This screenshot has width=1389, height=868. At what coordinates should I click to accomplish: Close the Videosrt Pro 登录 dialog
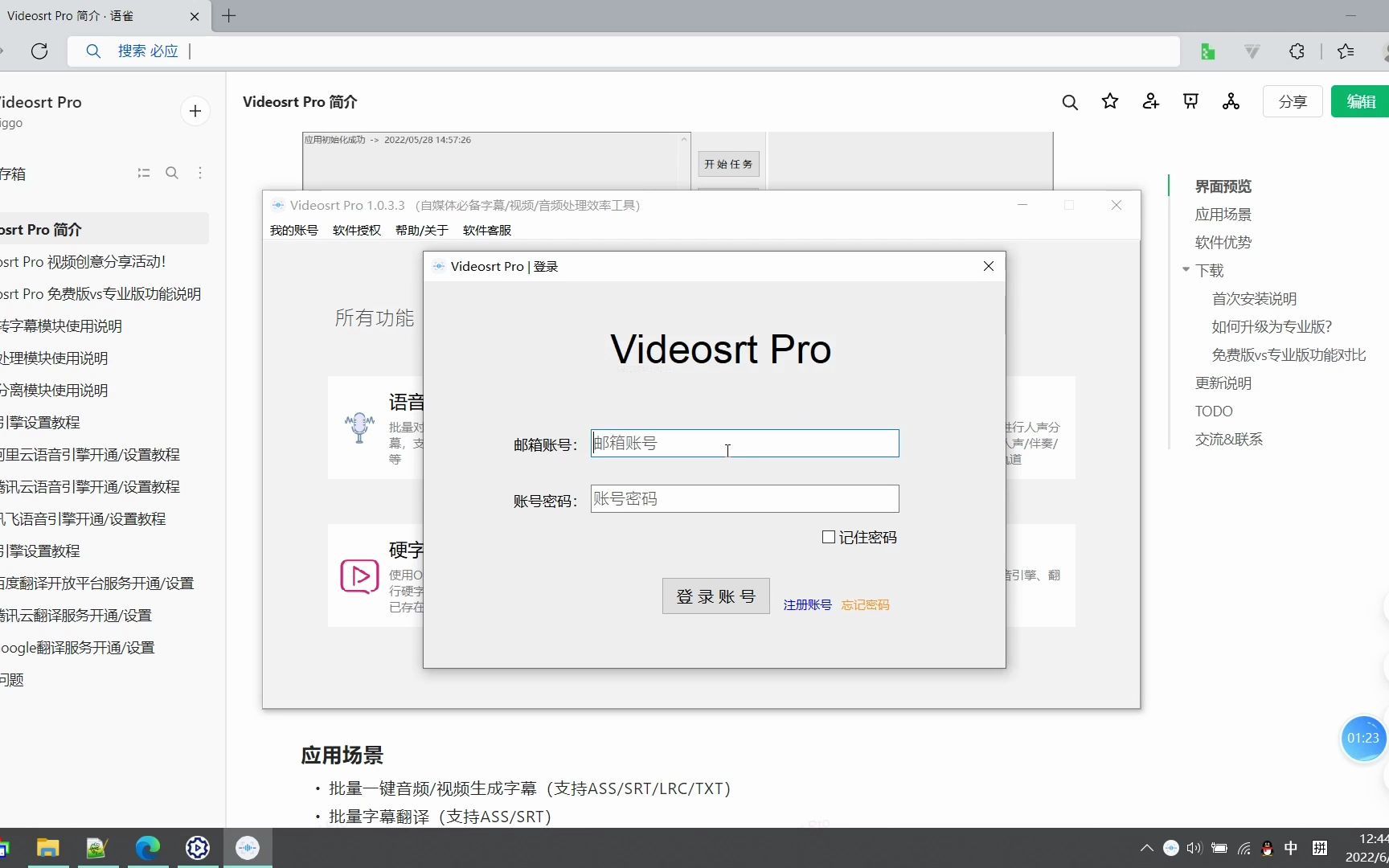coord(989,266)
